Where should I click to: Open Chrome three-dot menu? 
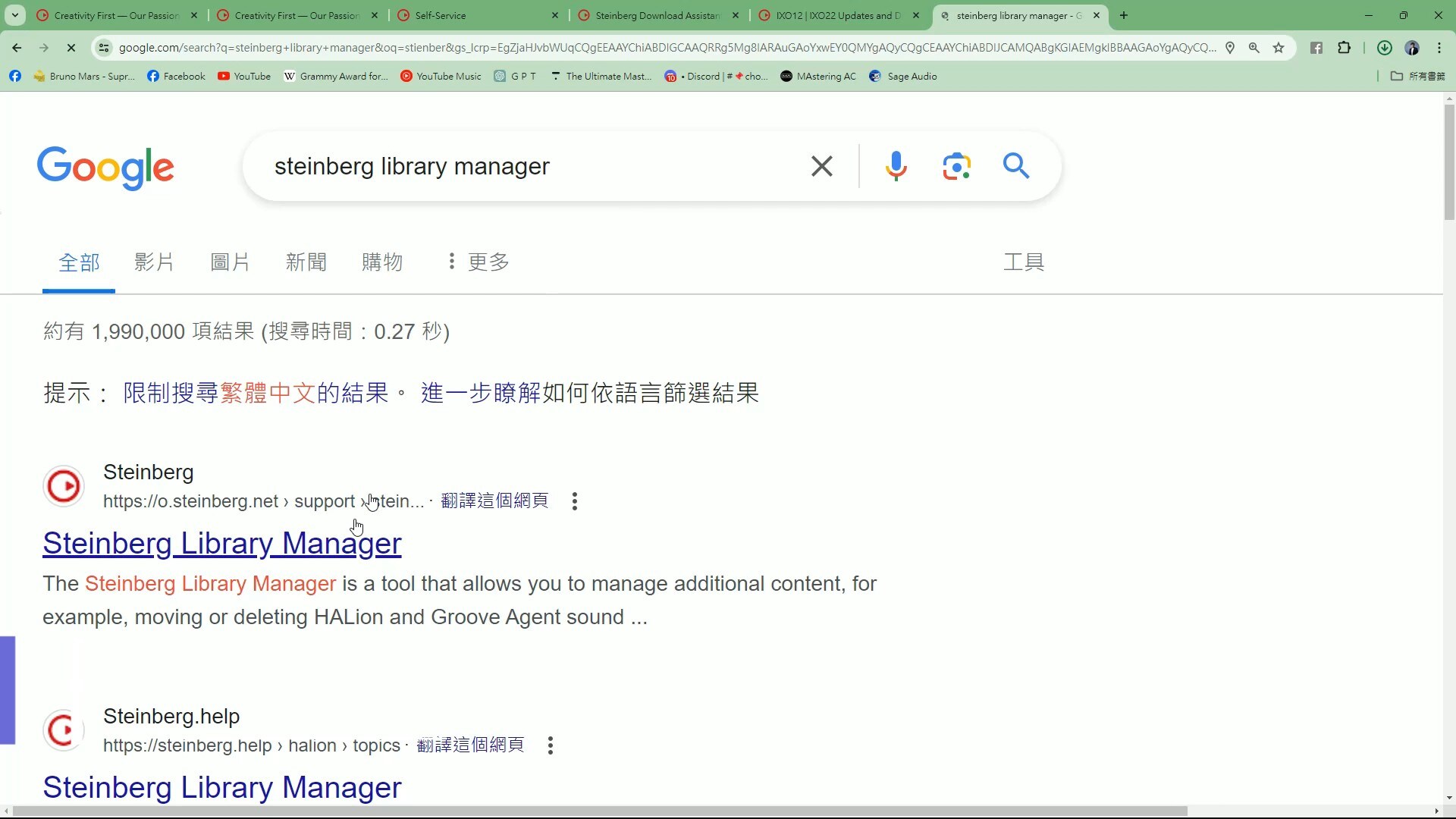[1439, 48]
